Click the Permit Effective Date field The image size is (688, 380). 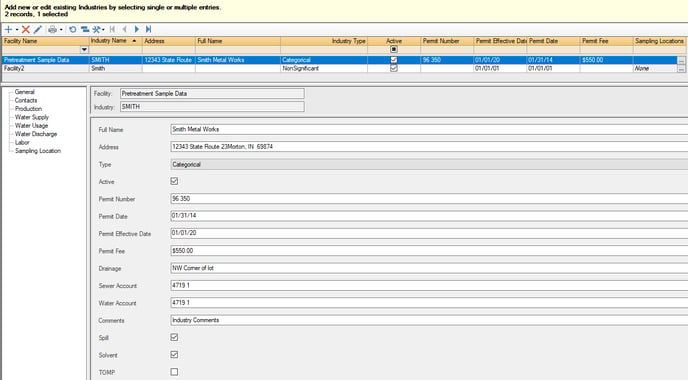click(429, 233)
